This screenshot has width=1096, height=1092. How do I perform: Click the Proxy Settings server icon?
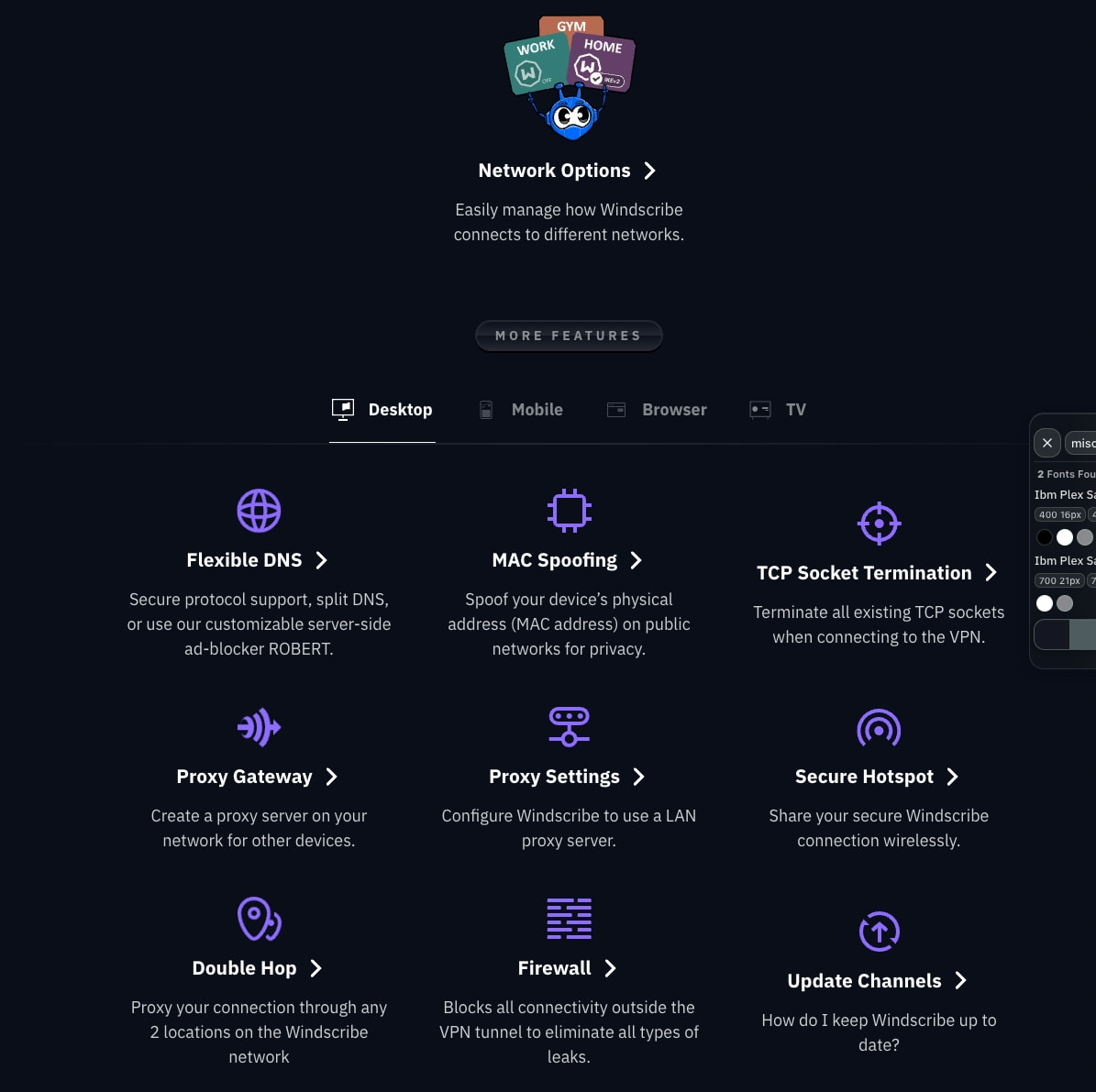569,727
